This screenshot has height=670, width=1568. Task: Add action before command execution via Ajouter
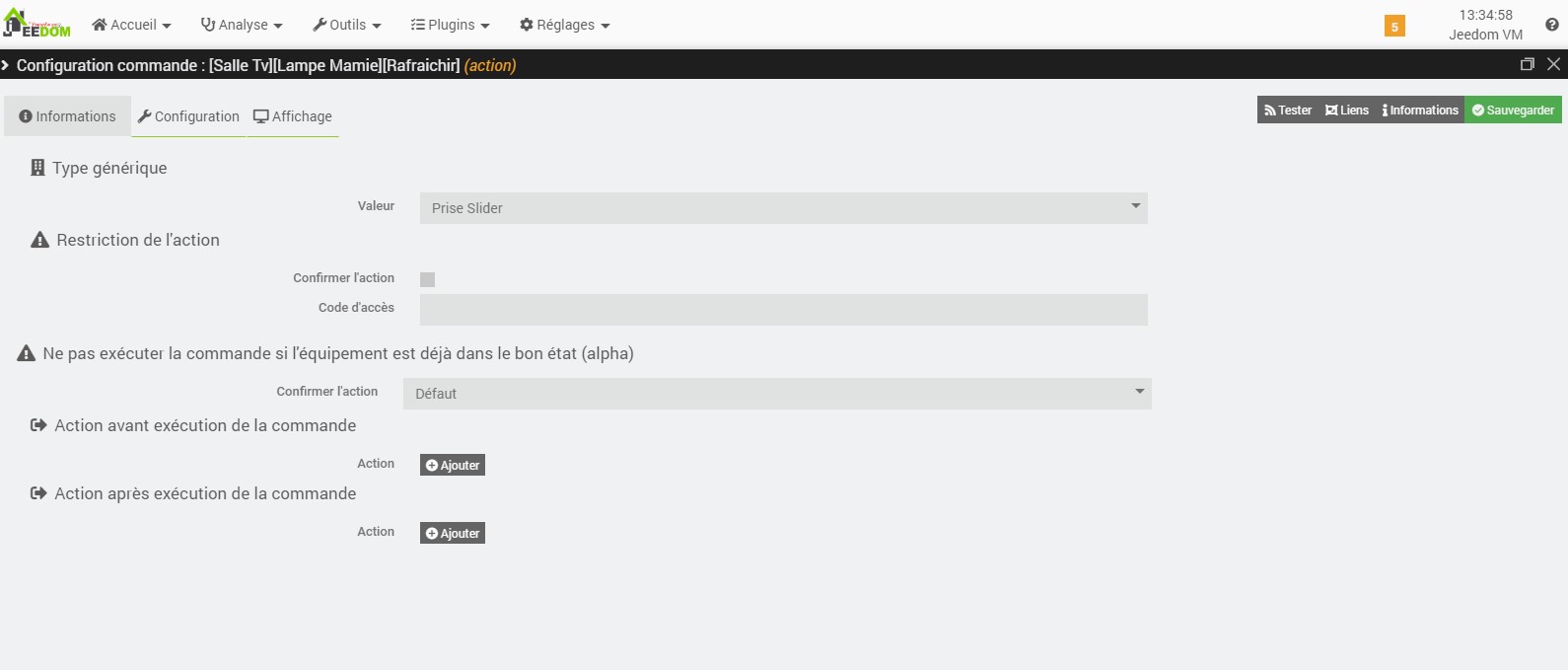[x=453, y=465]
